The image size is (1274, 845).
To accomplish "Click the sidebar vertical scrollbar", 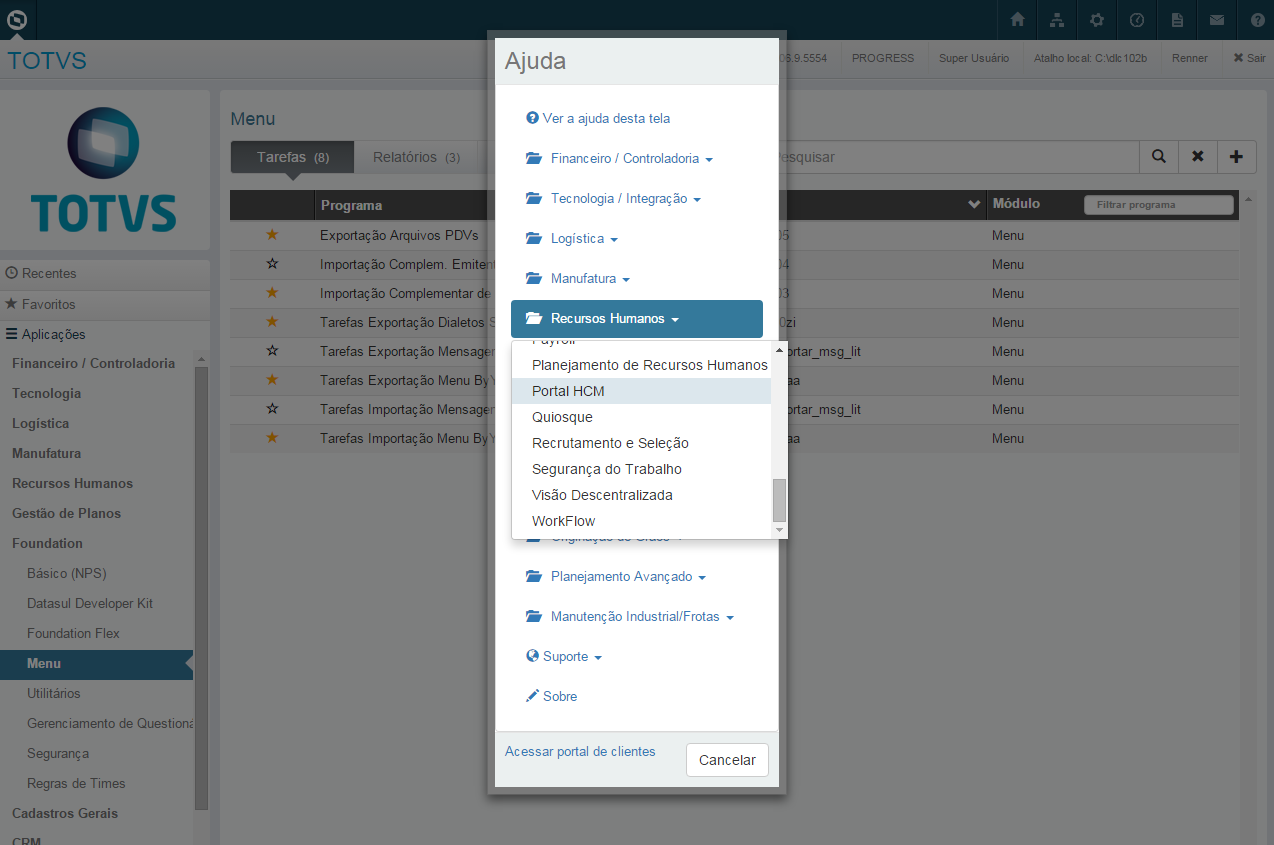I will pyautogui.click(x=201, y=588).
